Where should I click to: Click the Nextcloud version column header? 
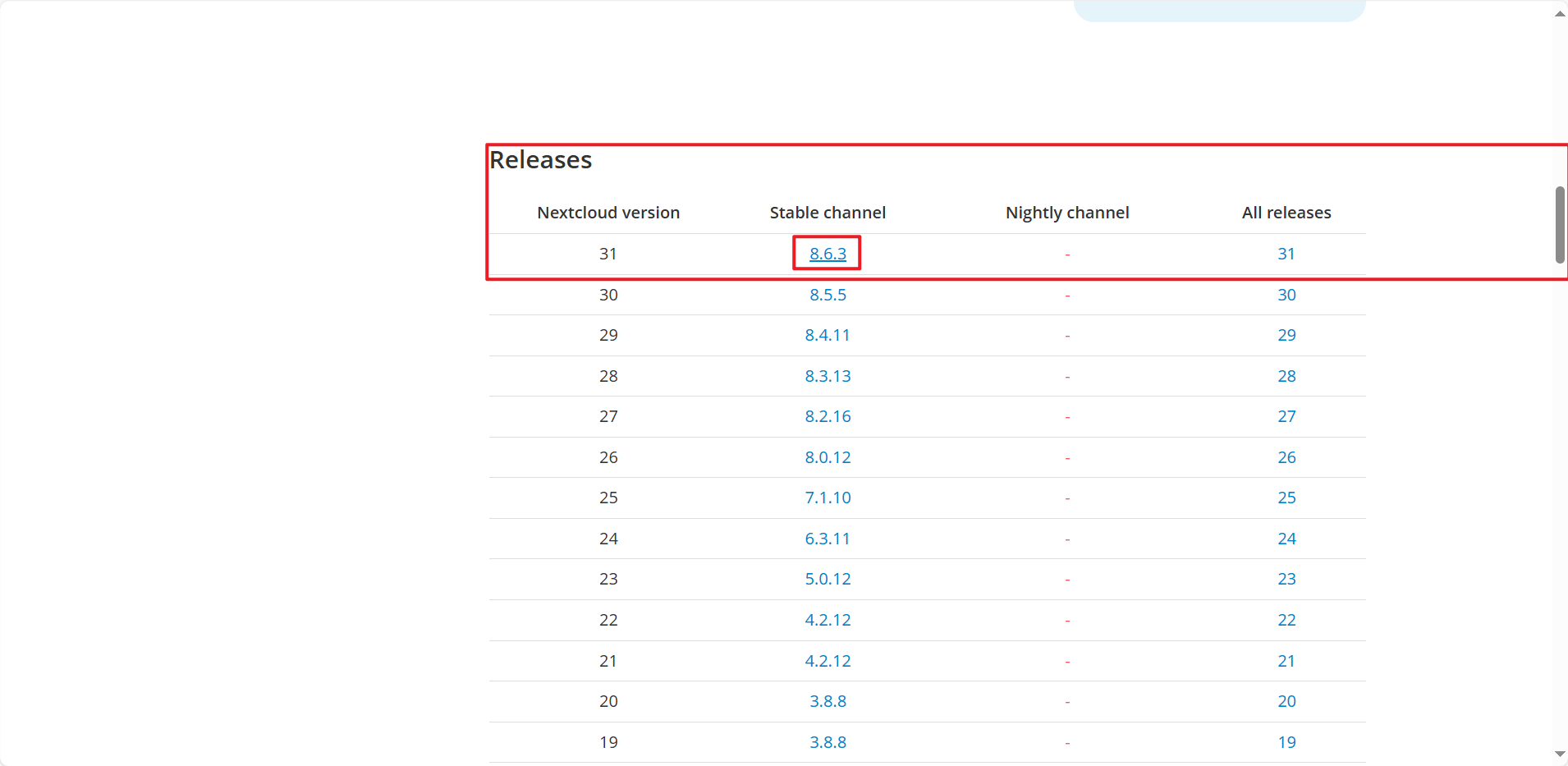point(608,213)
